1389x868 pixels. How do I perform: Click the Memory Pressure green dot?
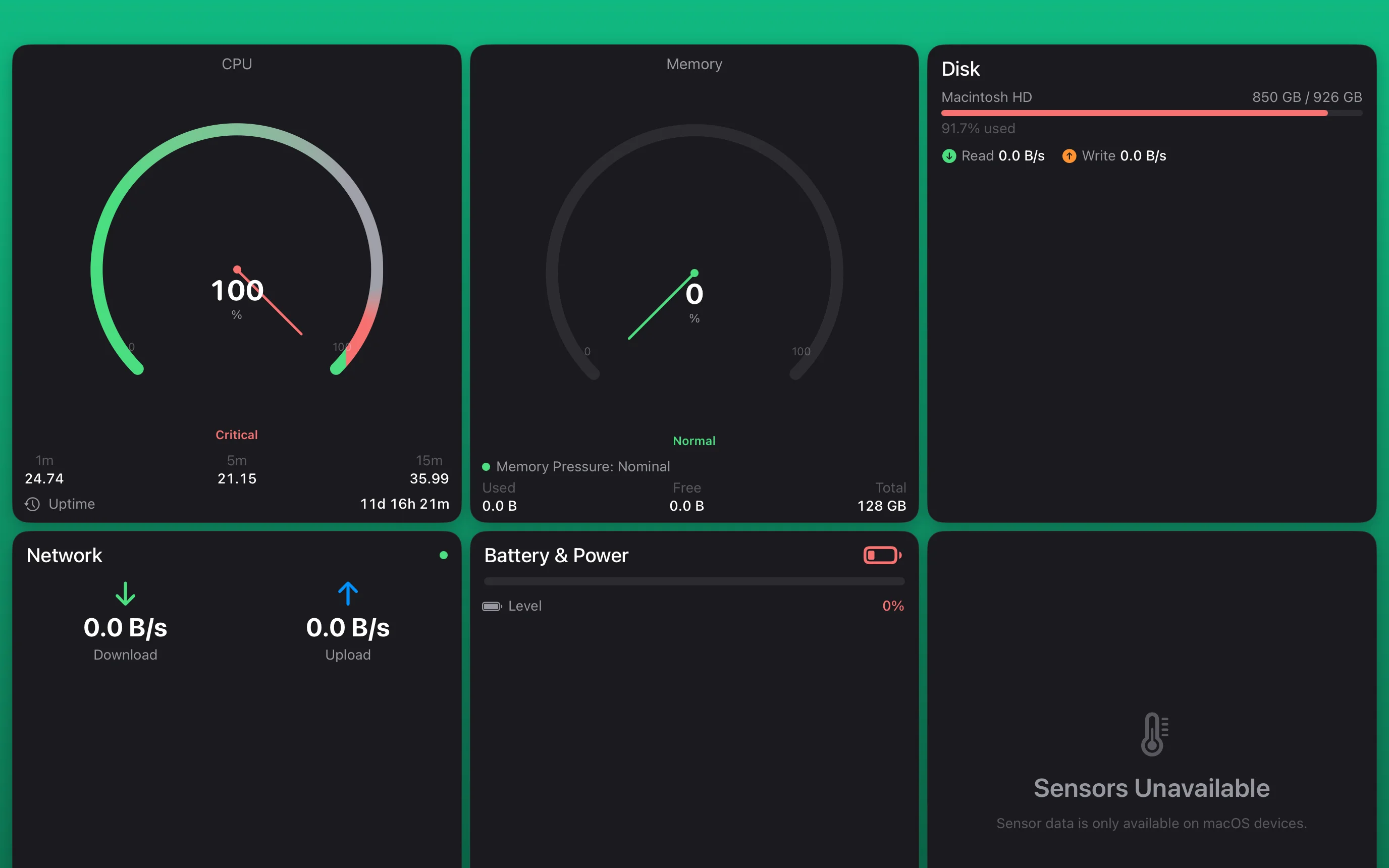tap(486, 467)
